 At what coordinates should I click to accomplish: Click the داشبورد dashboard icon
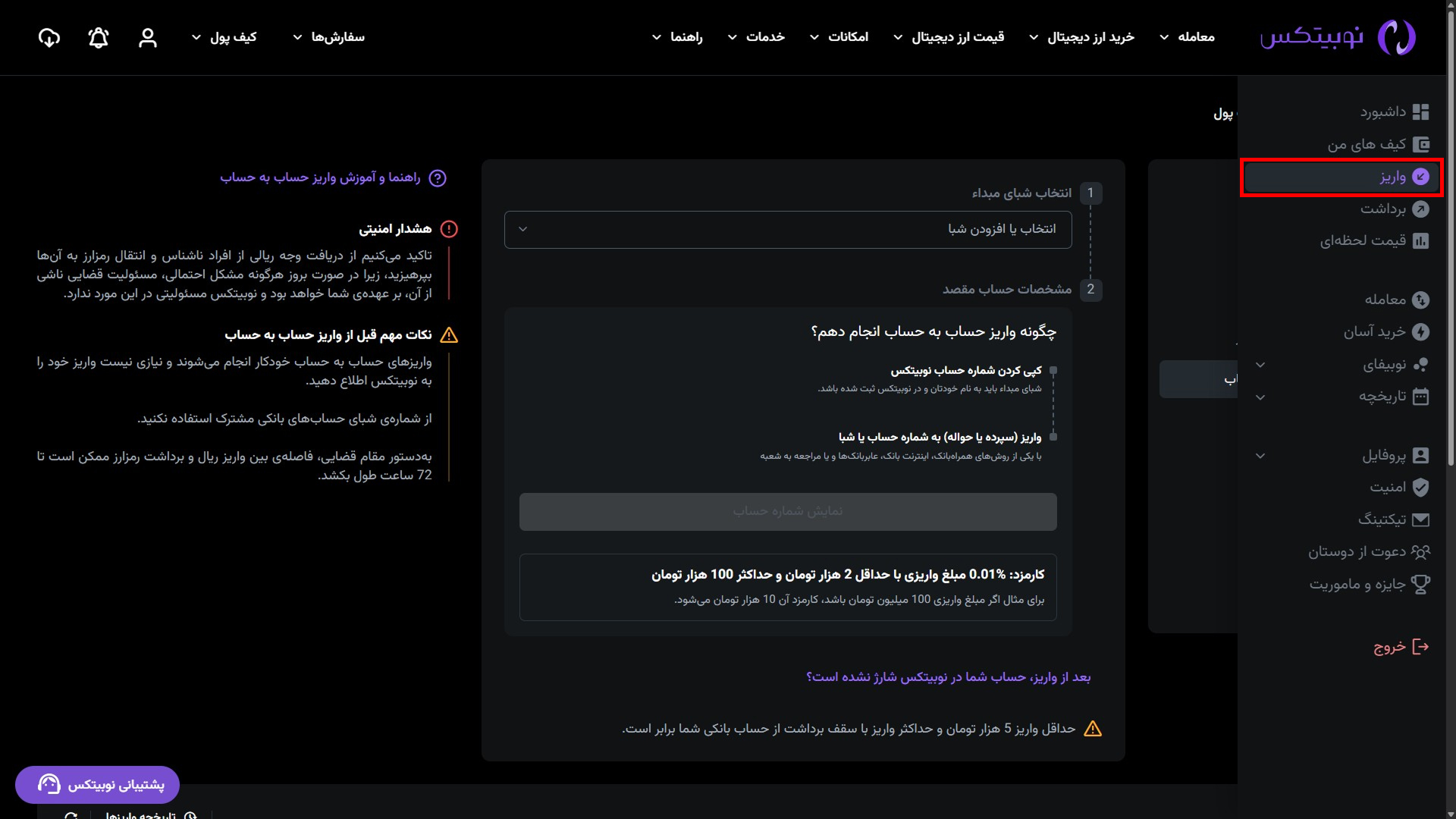[x=1421, y=112]
